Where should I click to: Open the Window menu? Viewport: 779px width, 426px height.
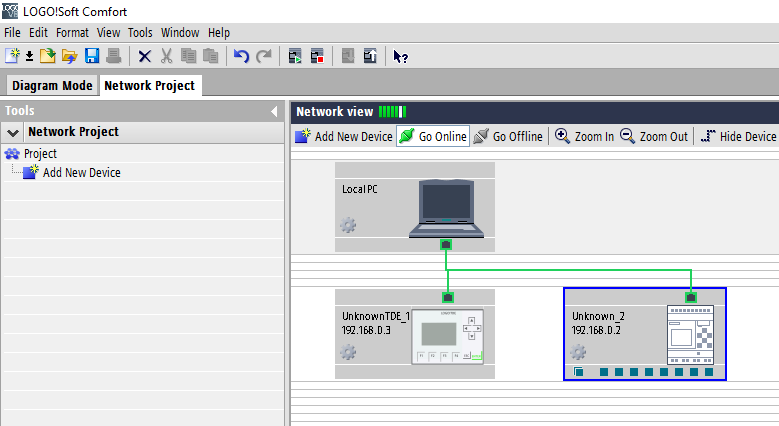[x=180, y=33]
